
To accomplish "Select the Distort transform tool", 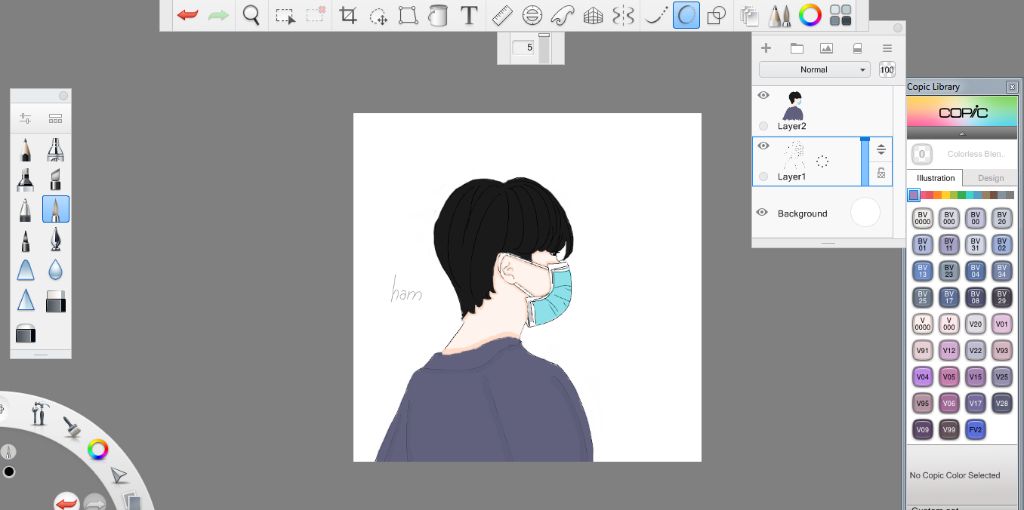I will click(x=408, y=15).
